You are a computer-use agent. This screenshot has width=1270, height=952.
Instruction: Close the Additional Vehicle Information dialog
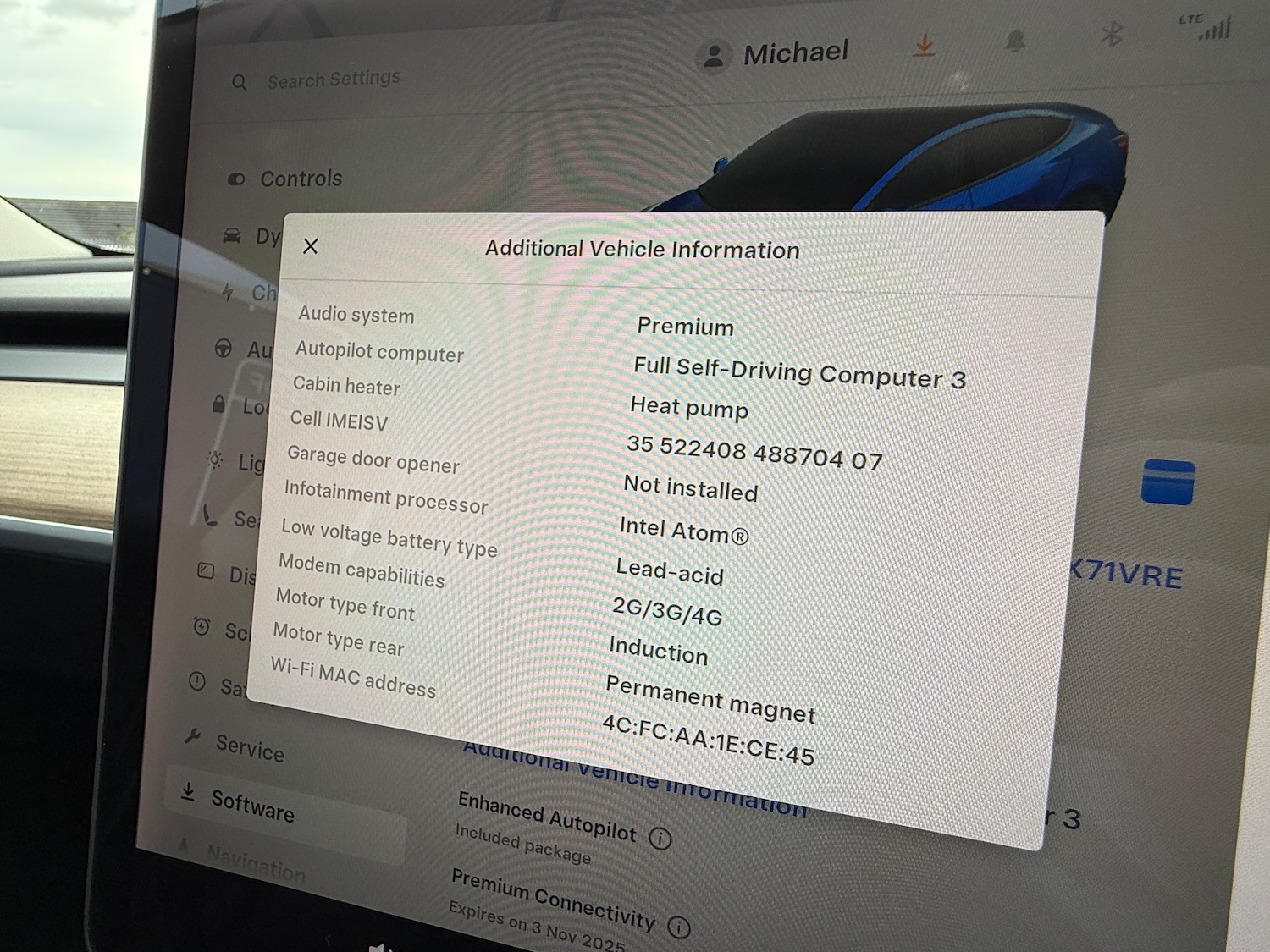[x=311, y=246]
